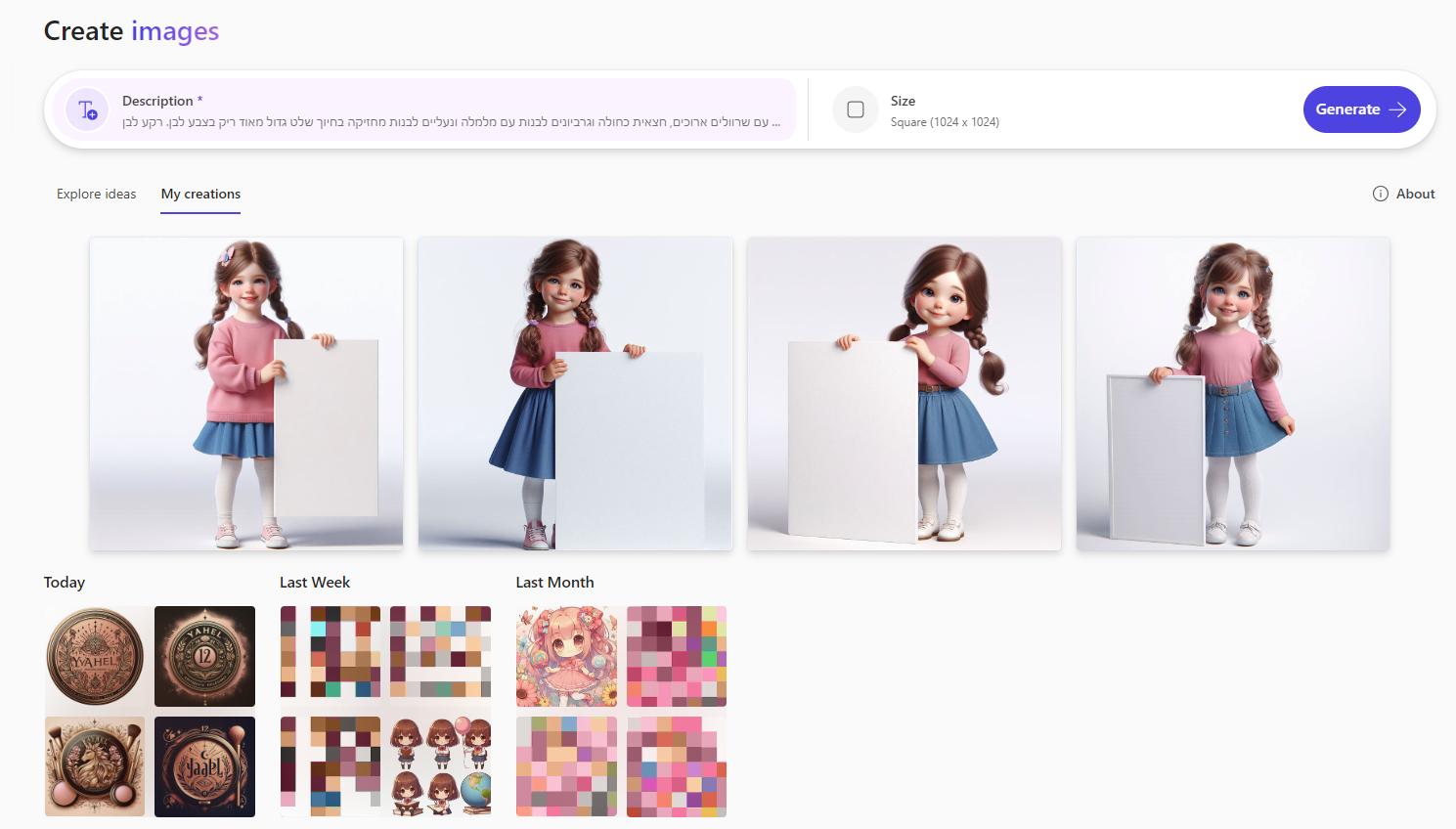Open the dark YAHEL 12 emblem thumbnail
Viewport: 1456px width, 829px height.
204,656
